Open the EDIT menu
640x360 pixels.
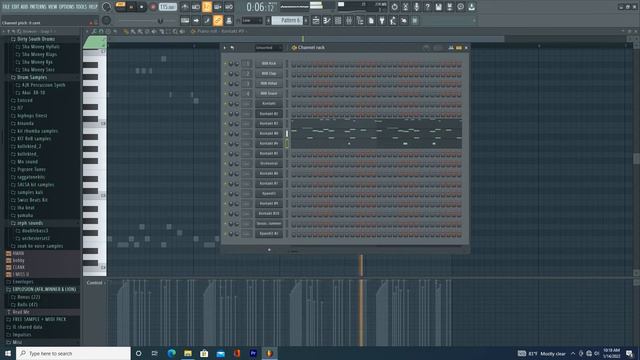coord(16,7)
